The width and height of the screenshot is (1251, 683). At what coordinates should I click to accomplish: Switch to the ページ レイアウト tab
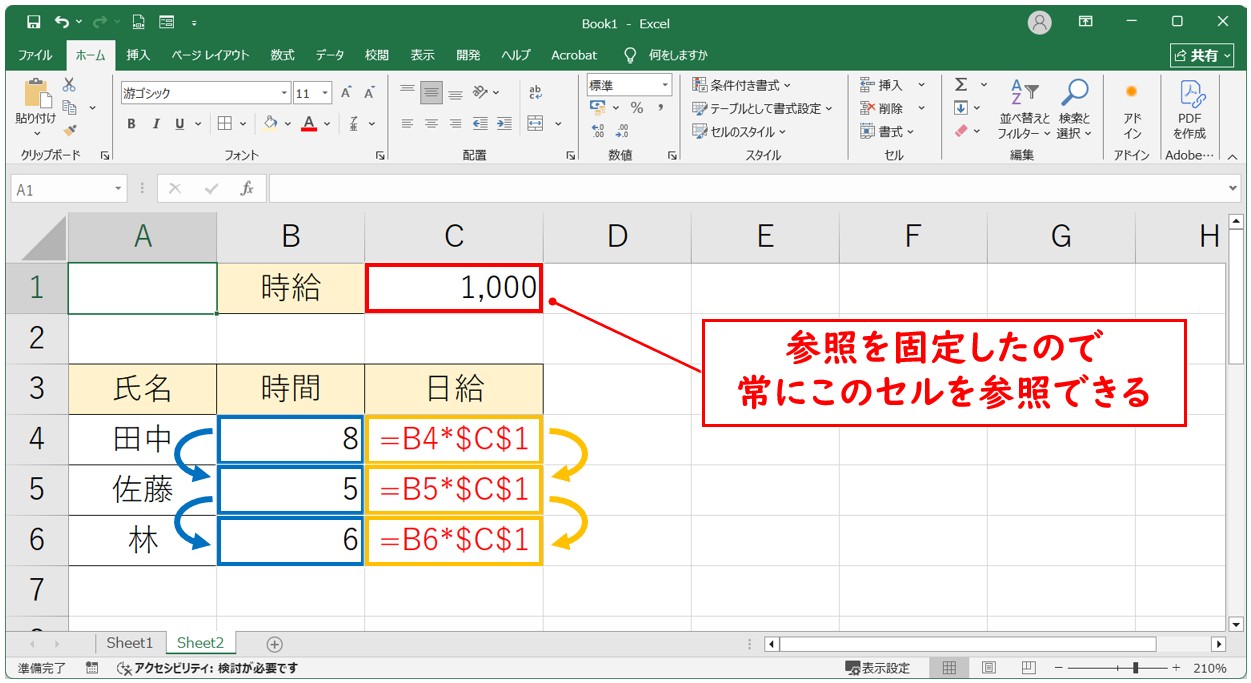(210, 55)
